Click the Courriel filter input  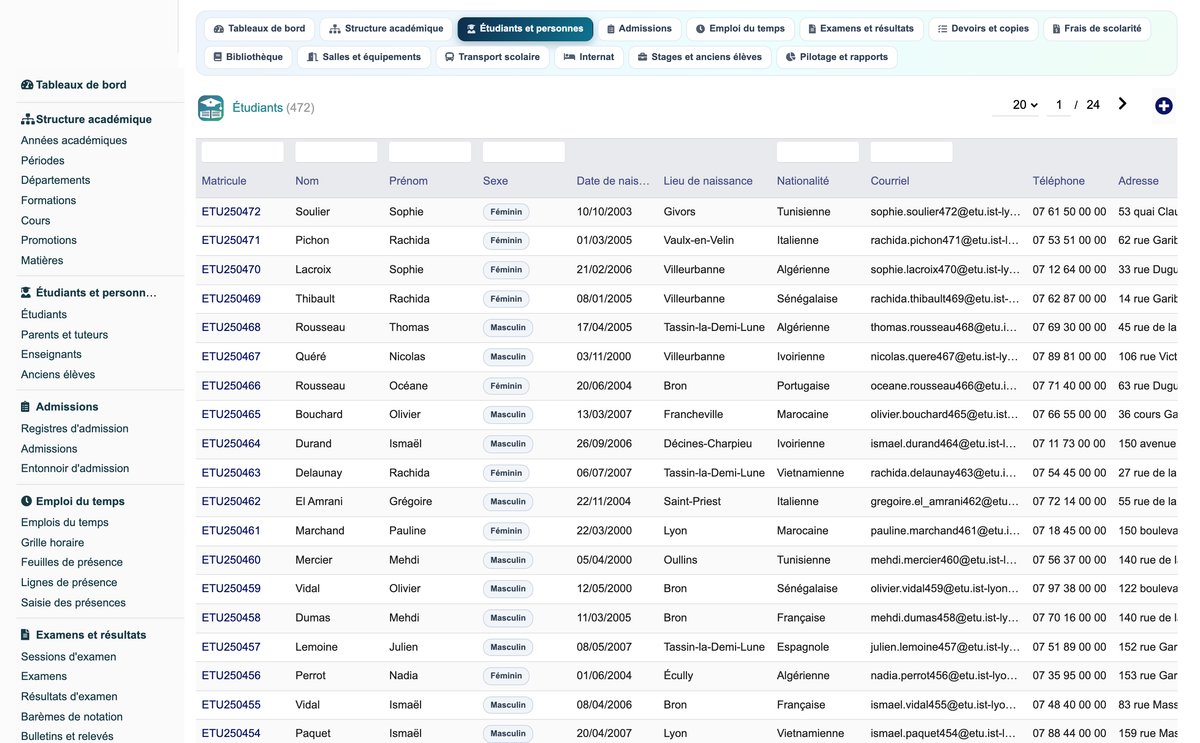click(x=912, y=152)
